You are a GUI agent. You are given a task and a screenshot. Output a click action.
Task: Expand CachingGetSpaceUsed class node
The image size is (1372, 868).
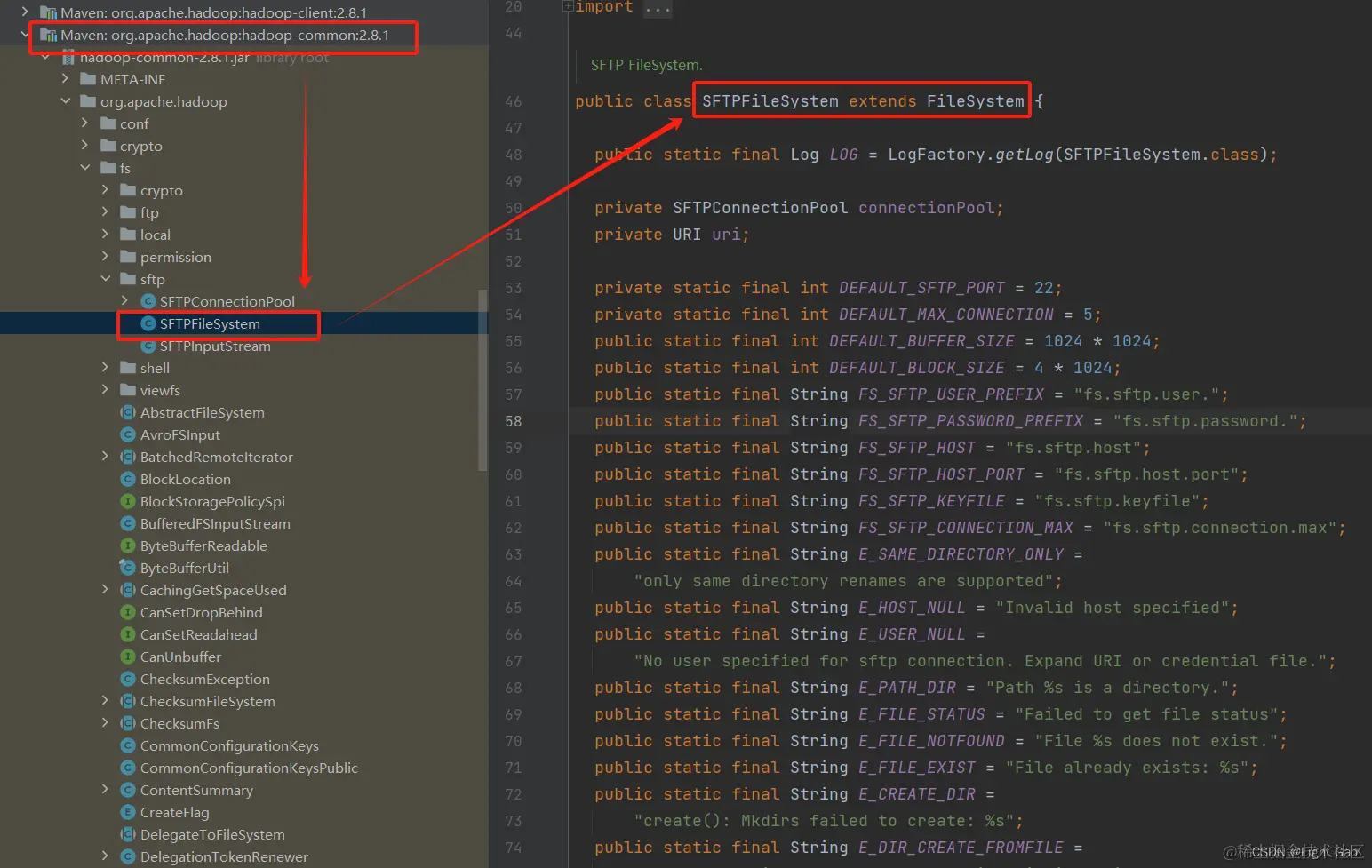click(x=105, y=590)
